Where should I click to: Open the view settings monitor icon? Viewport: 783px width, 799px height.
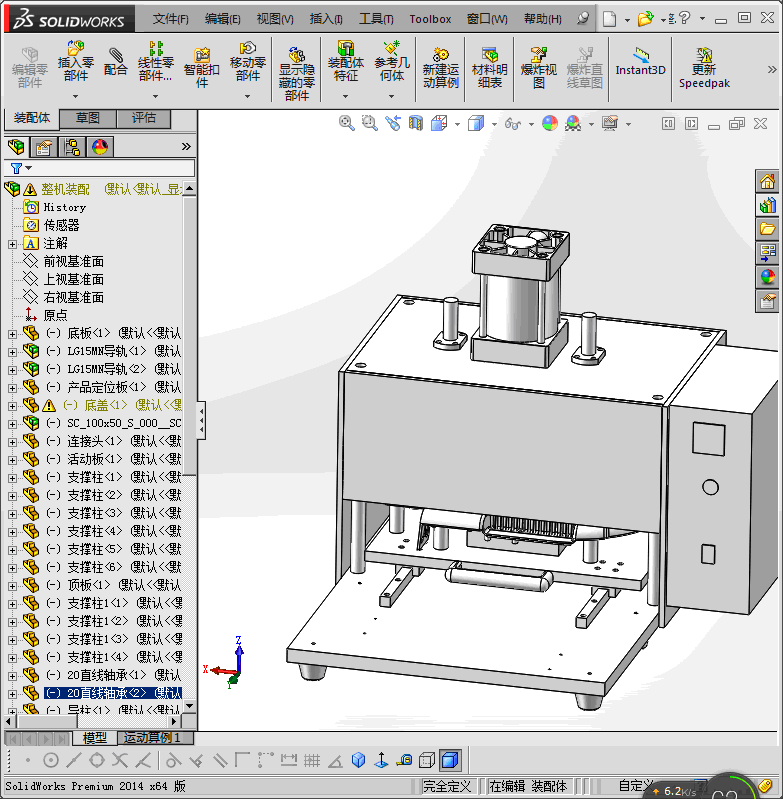pyautogui.click(x=610, y=123)
